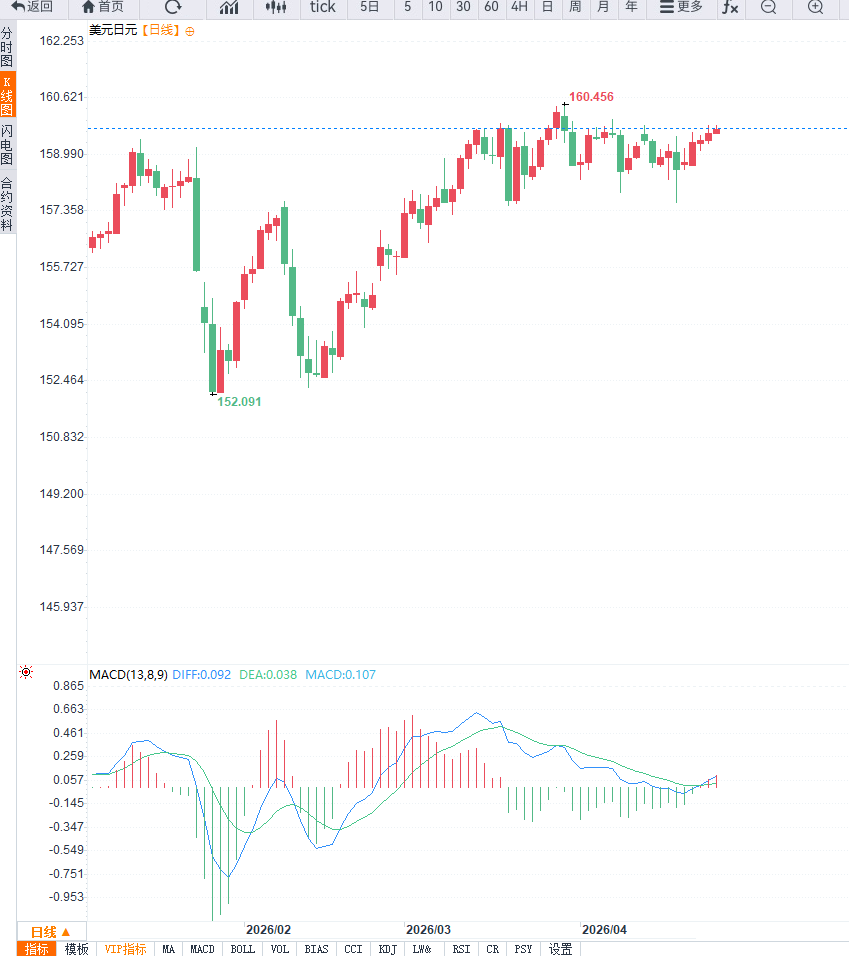The width and height of the screenshot is (849, 956).
Task: Click the red indicator settings icon beside MACD
Action: (26, 673)
